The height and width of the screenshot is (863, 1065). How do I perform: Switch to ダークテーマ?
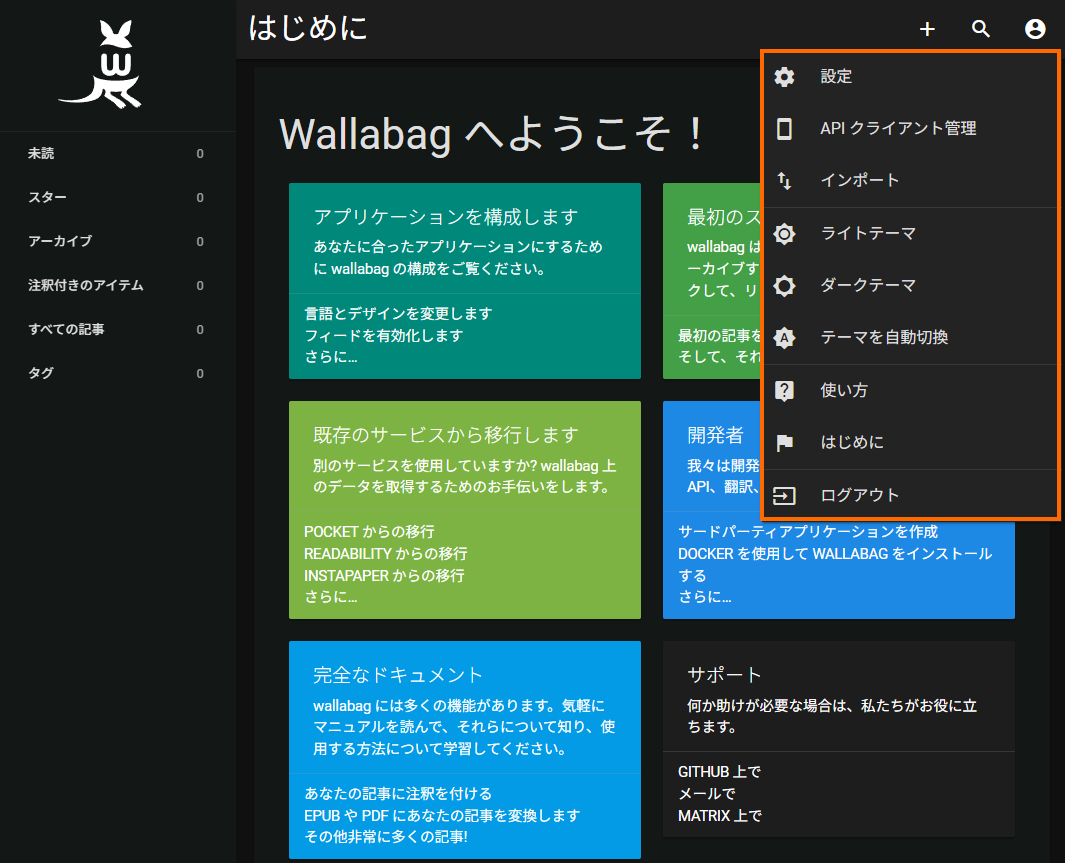[911, 285]
